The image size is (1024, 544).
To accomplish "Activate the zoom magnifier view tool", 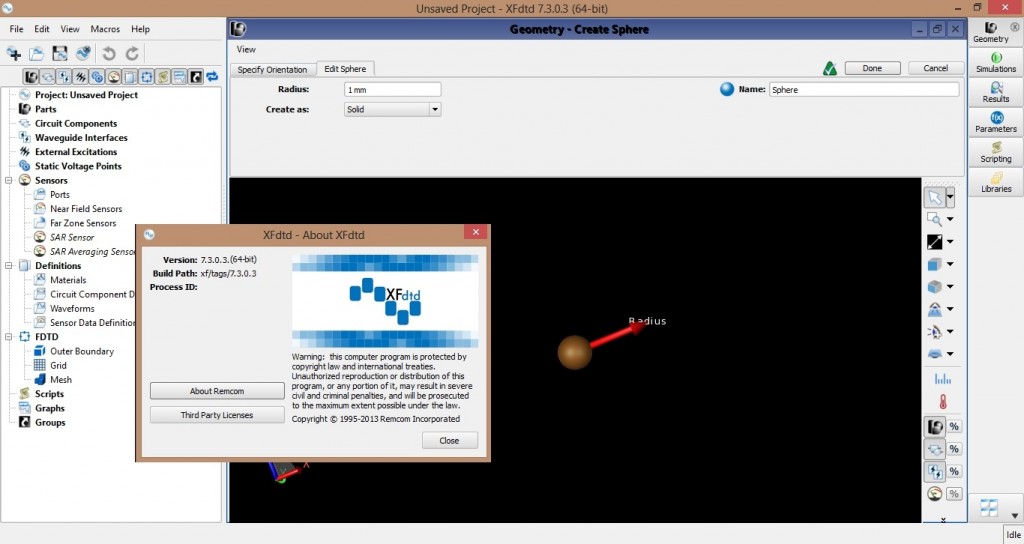I will [x=935, y=219].
